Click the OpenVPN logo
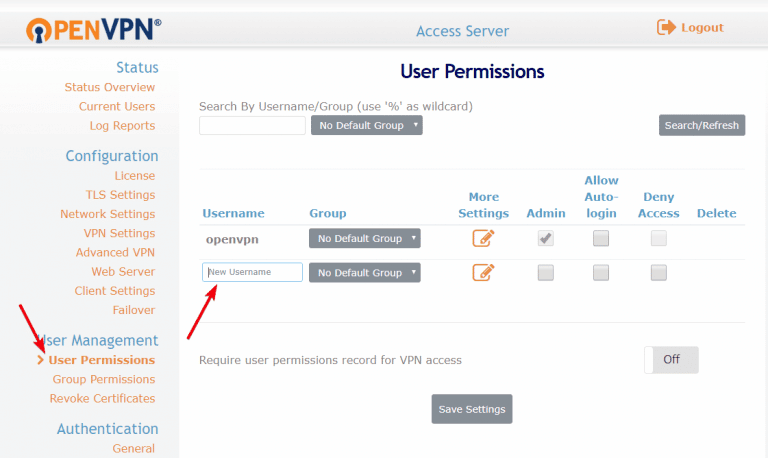The width and height of the screenshot is (768, 458). tap(94, 29)
